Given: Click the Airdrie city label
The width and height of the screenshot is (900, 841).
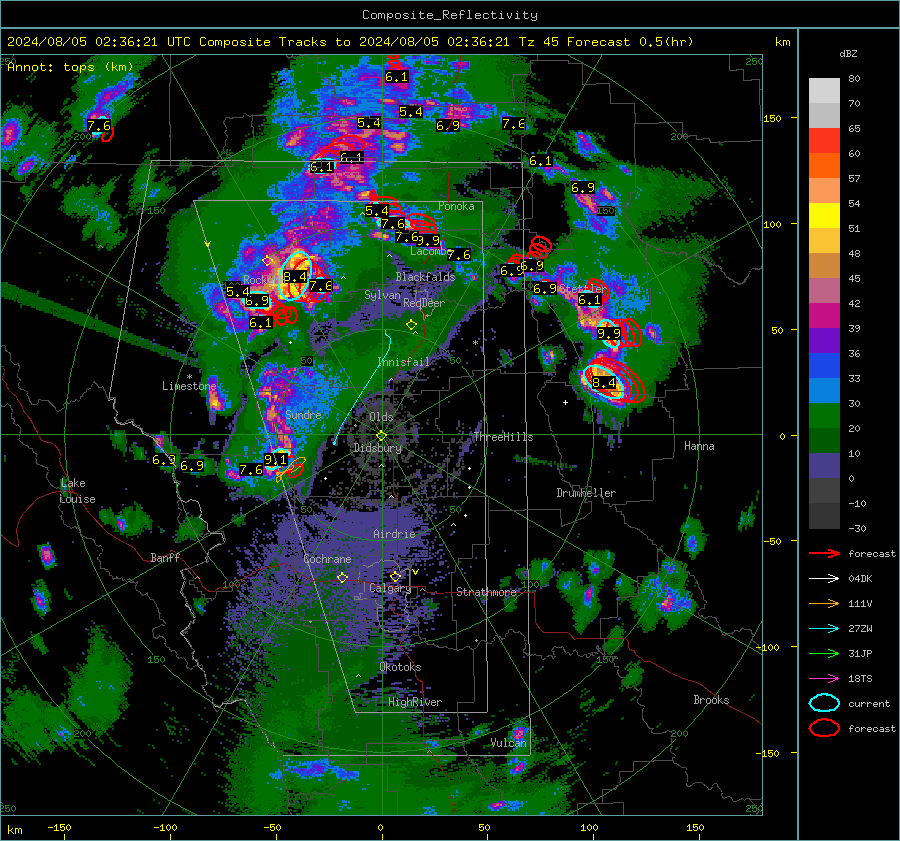Looking at the screenshot, I should tap(394, 534).
